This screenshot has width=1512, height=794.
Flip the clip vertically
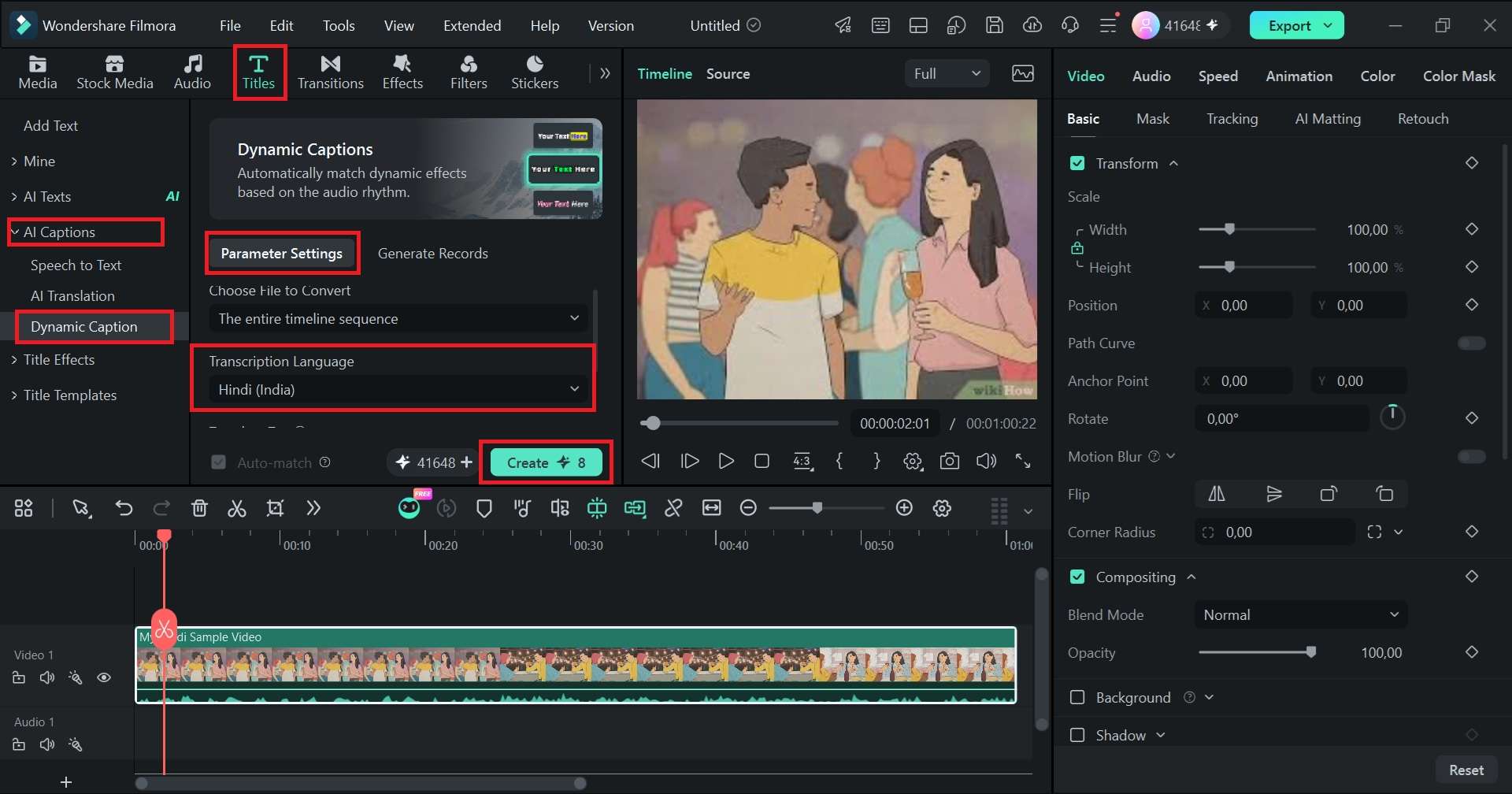pyautogui.click(x=1274, y=494)
